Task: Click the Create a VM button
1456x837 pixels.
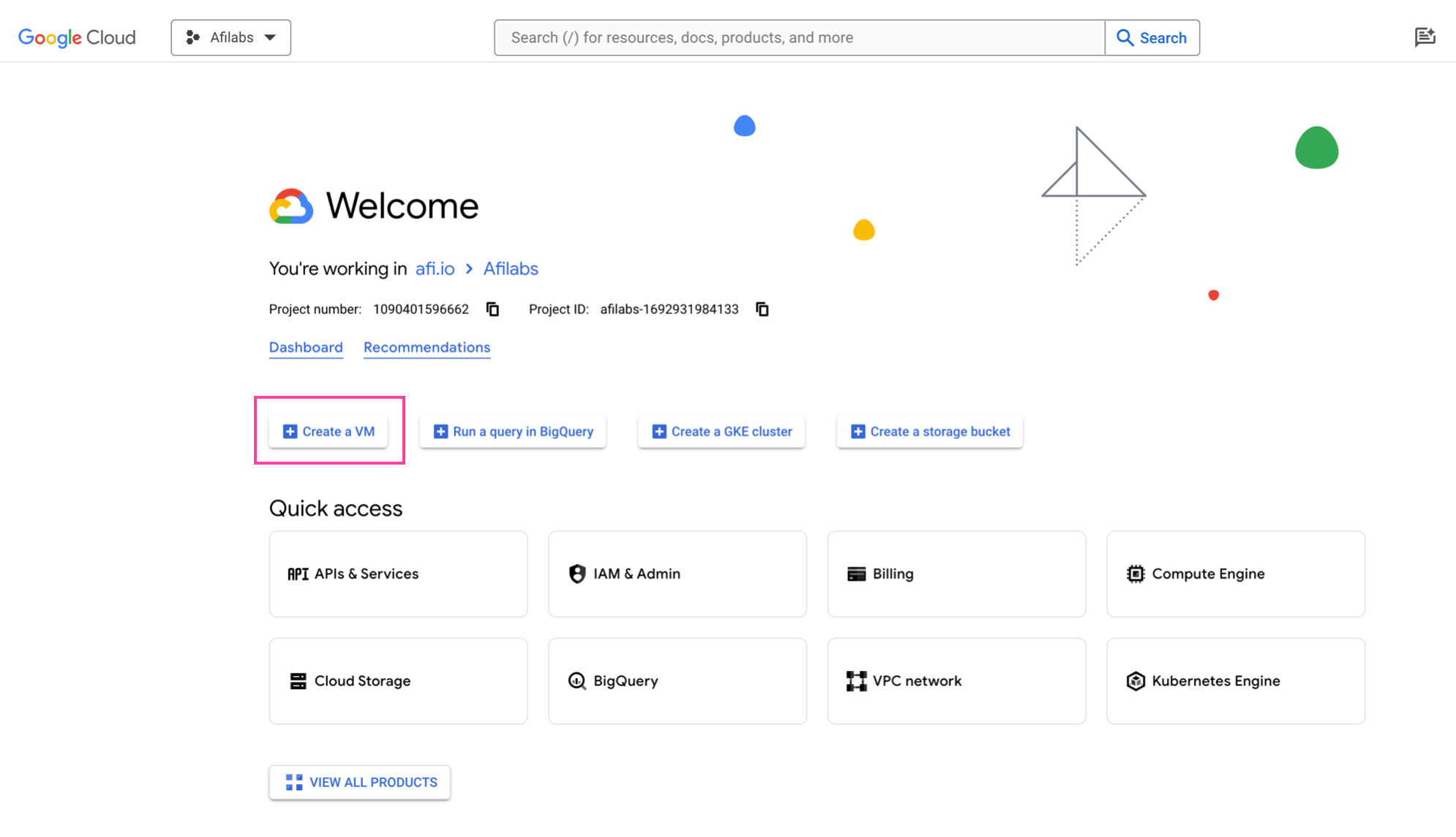Action: pos(328,431)
